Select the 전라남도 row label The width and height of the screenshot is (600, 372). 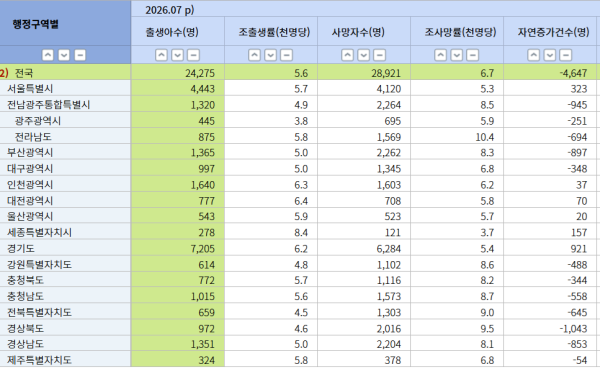tap(33, 137)
